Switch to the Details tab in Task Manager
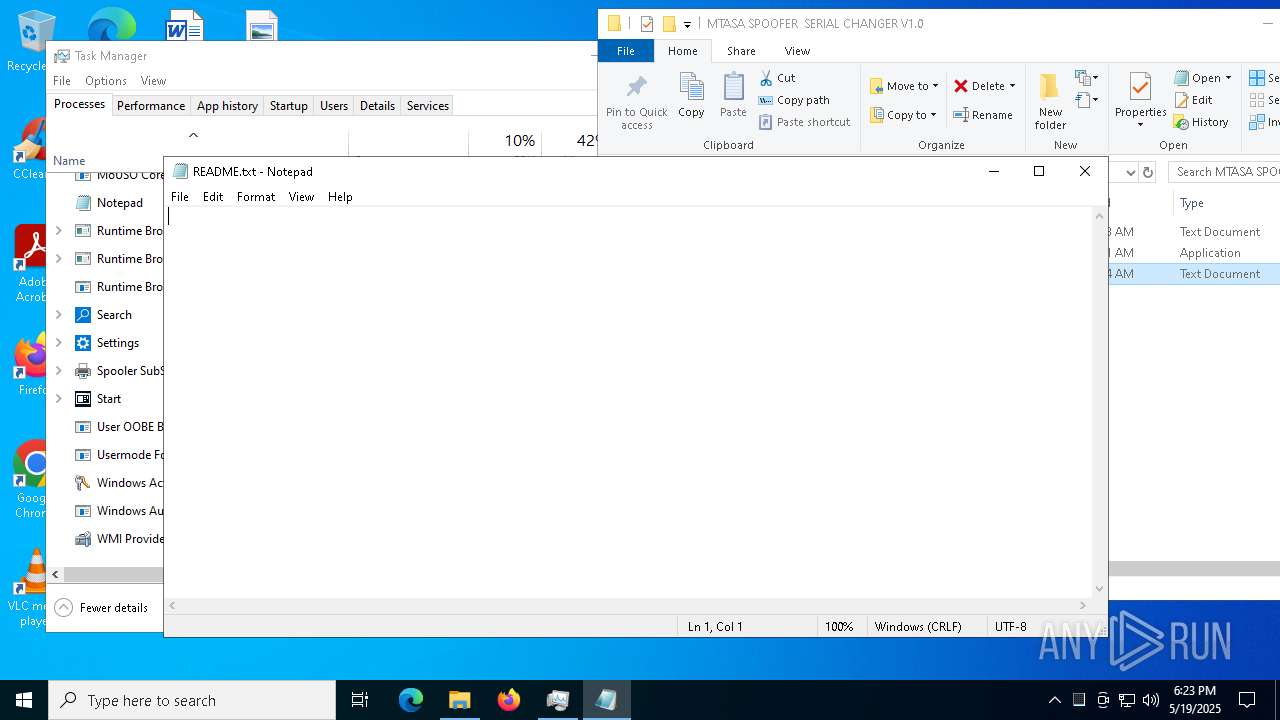This screenshot has height=720, width=1280. [x=377, y=106]
